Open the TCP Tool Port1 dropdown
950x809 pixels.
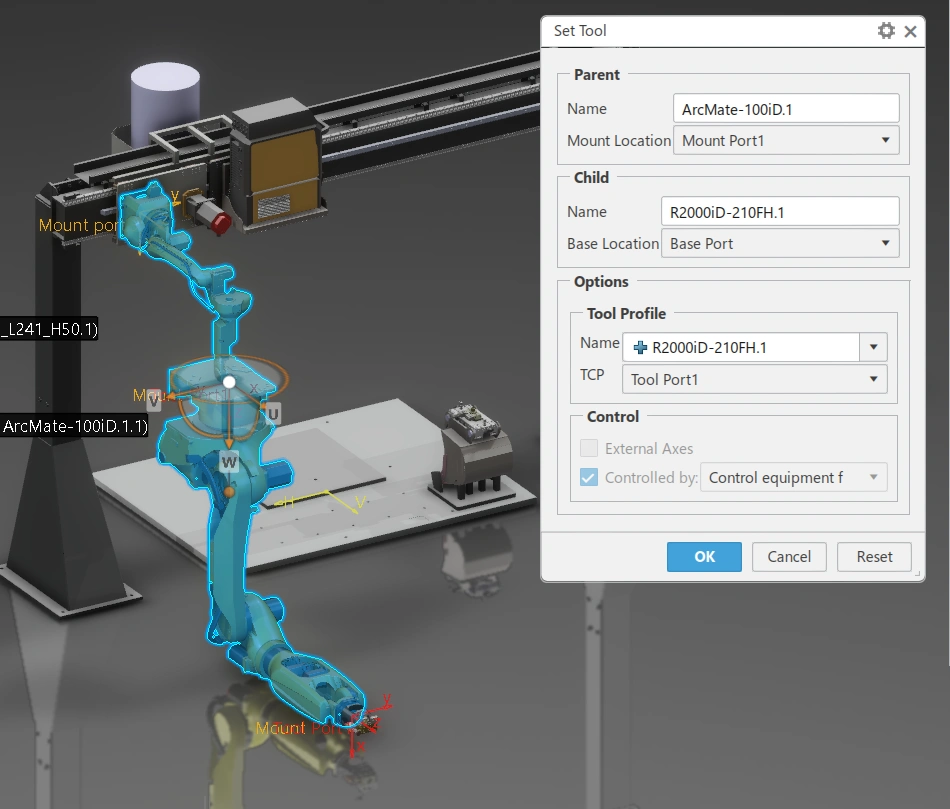[754, 379]
